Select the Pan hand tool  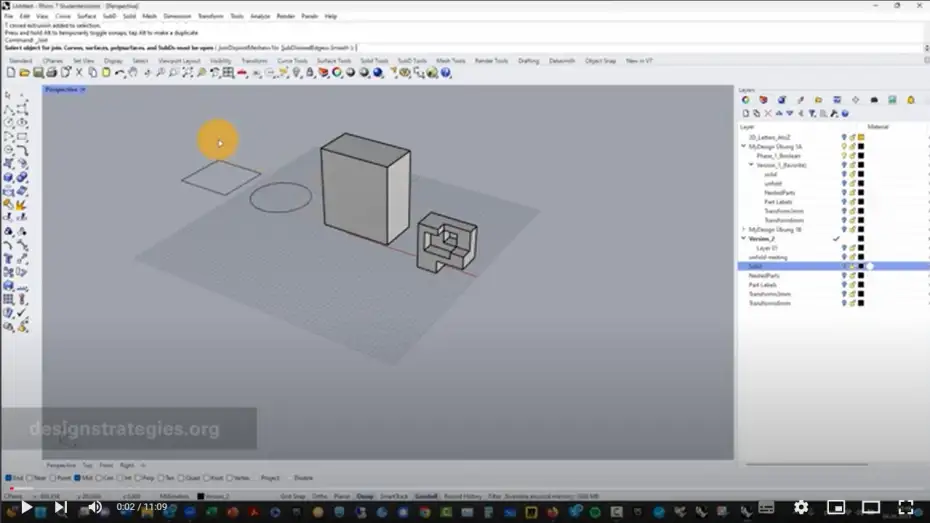click(x=133, y=72)
